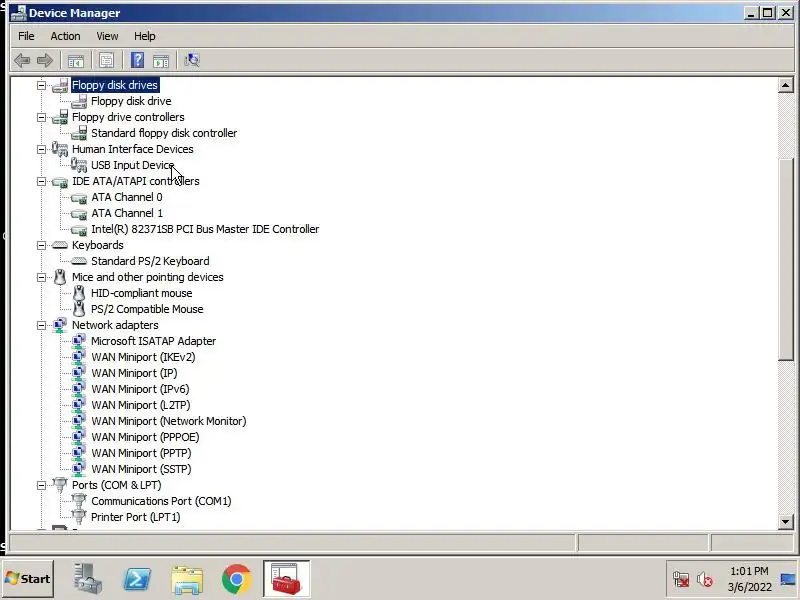This screenshot has width=800, height=600.
Task: Select ATA Channel 1
Action: click(127, 213)
